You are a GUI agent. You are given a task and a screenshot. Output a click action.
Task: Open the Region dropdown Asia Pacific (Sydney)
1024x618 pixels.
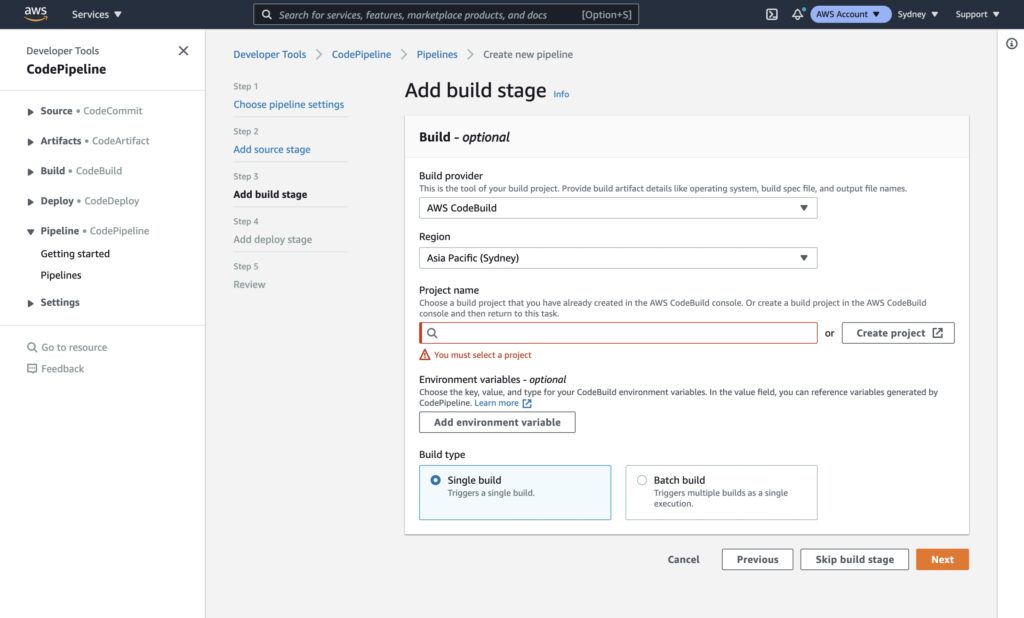(x=618, y=258)
